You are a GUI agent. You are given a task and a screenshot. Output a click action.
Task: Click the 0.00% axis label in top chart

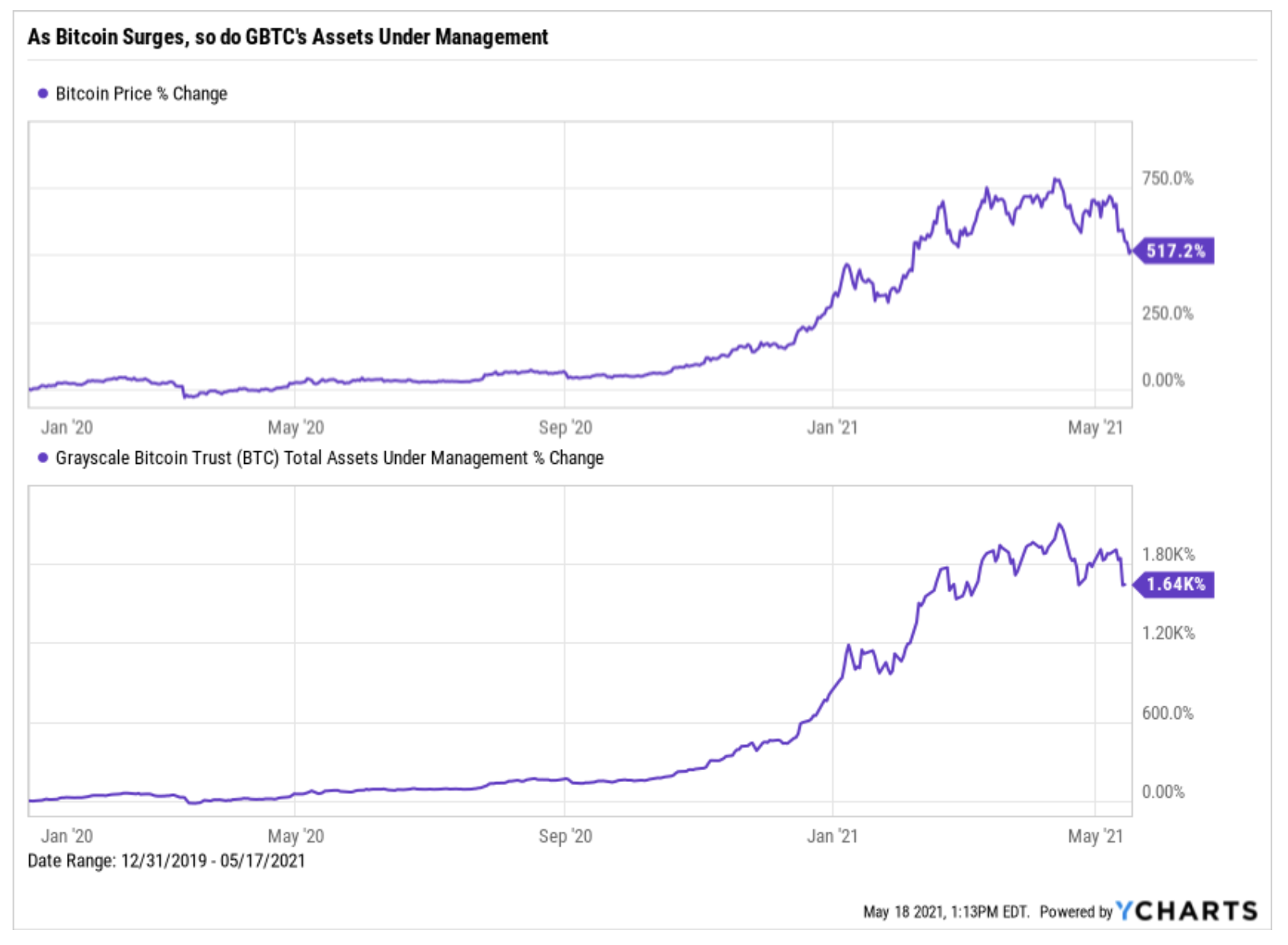click(x=1164, y=380)
